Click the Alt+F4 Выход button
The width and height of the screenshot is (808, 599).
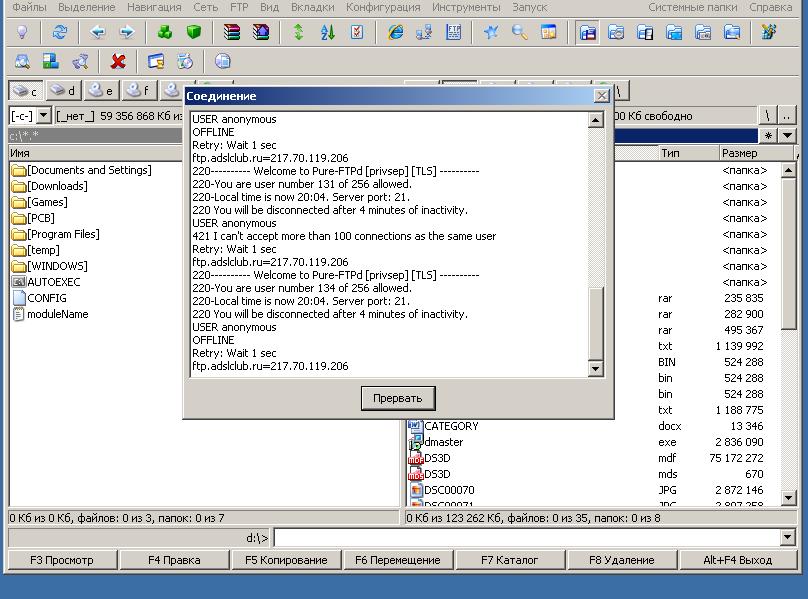click(737, 560)
